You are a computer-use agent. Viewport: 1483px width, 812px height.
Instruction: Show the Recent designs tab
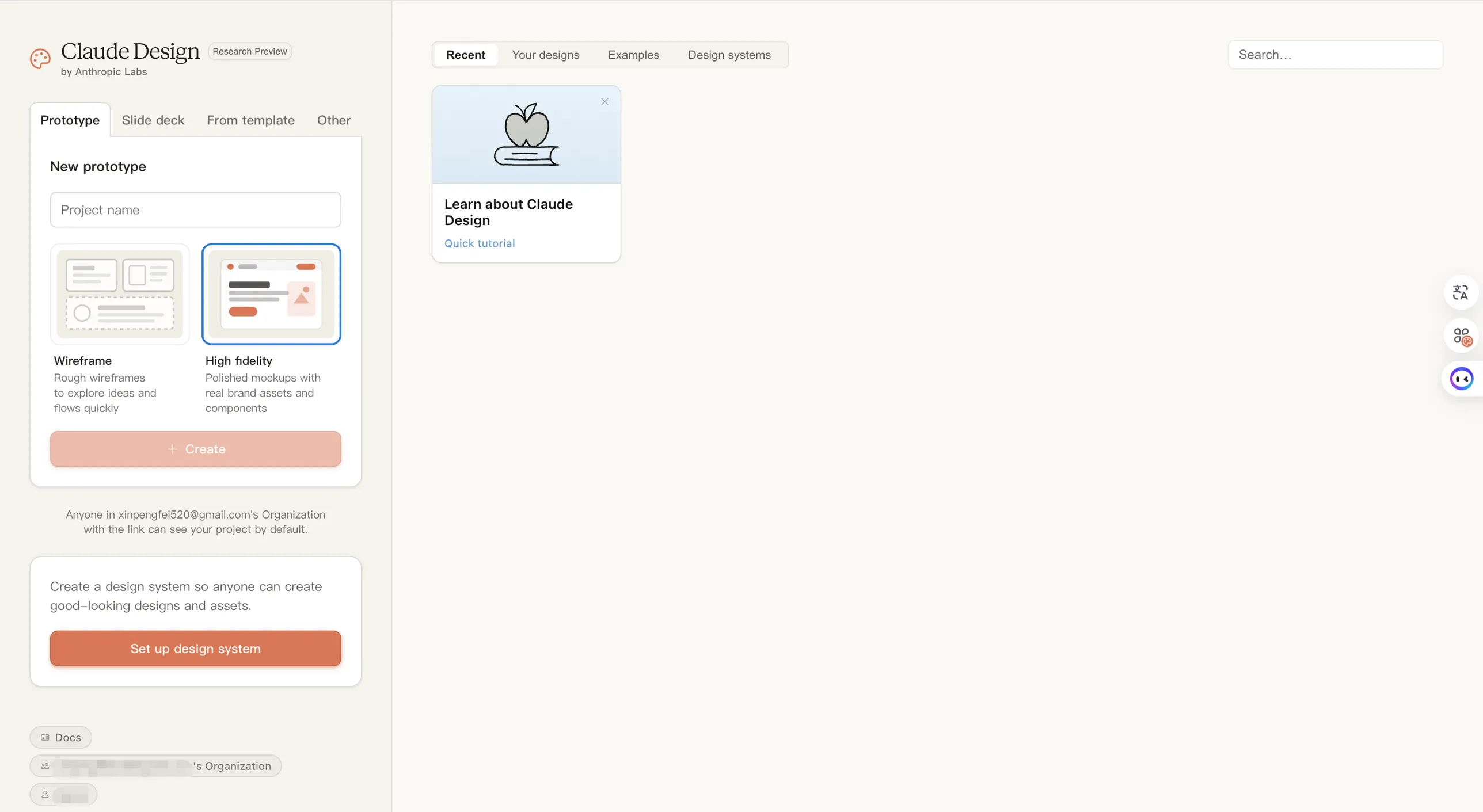coord(466,55)
